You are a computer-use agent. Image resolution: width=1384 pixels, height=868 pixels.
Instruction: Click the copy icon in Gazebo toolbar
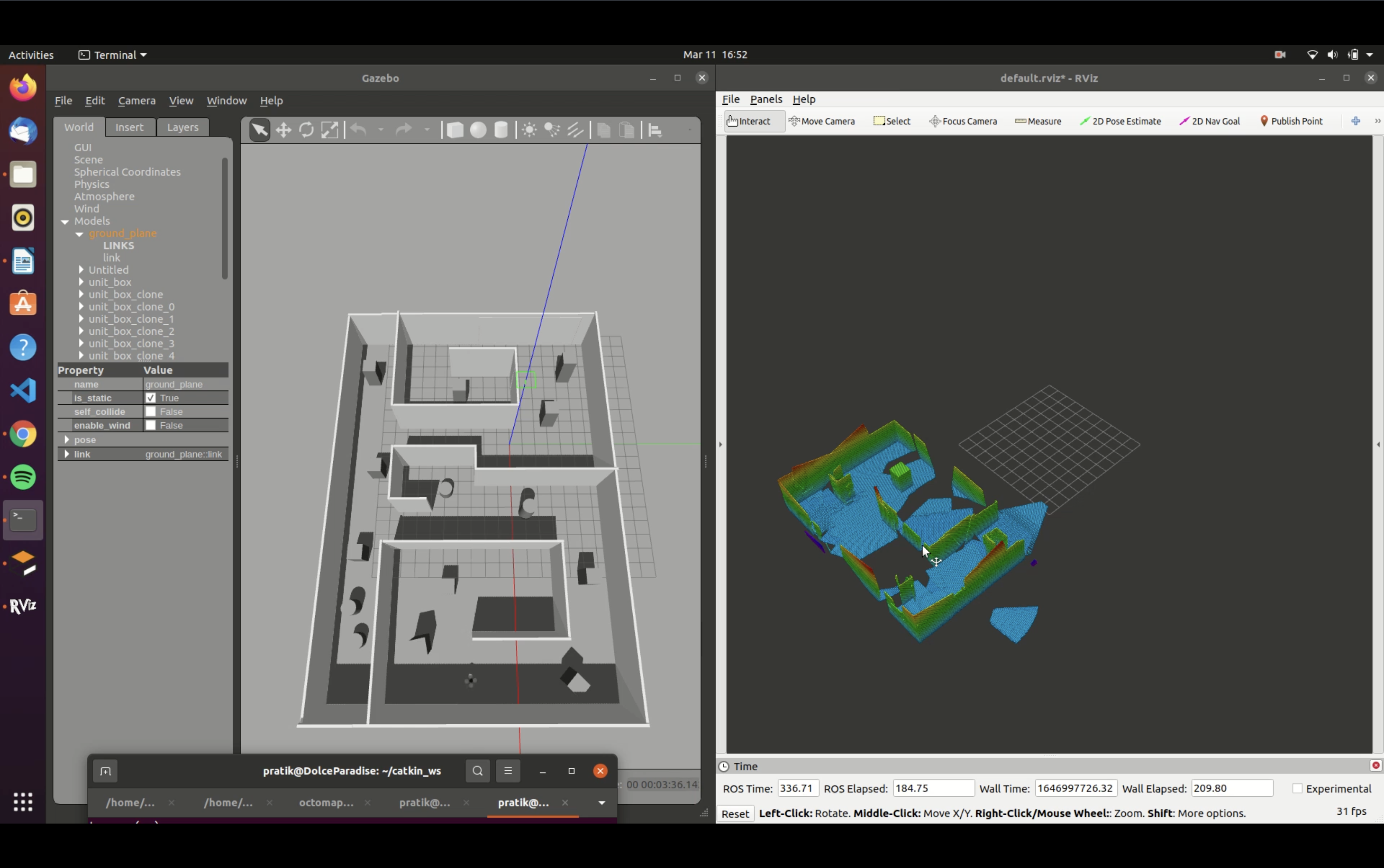click(603, 130)
